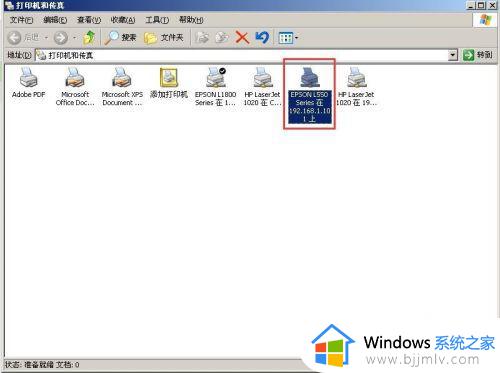
Task: Click inside the address bar field
Action: [x=242, y=55]
